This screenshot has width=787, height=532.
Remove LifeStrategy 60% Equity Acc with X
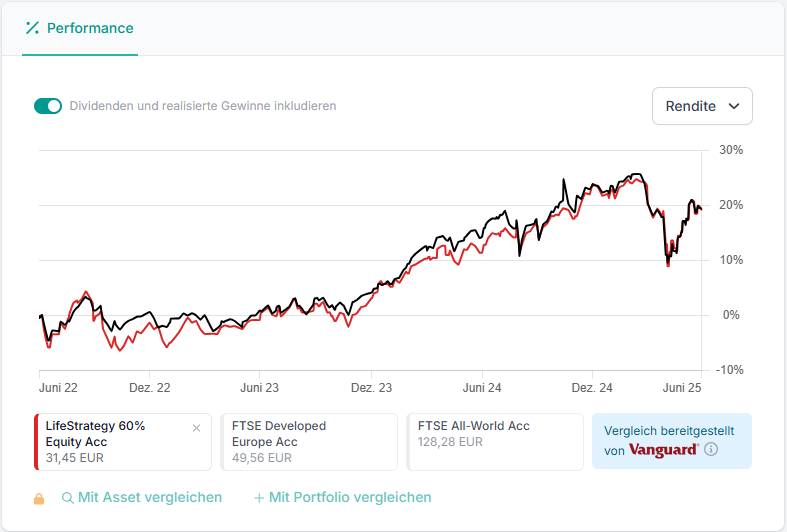click(x=196, y=428)
